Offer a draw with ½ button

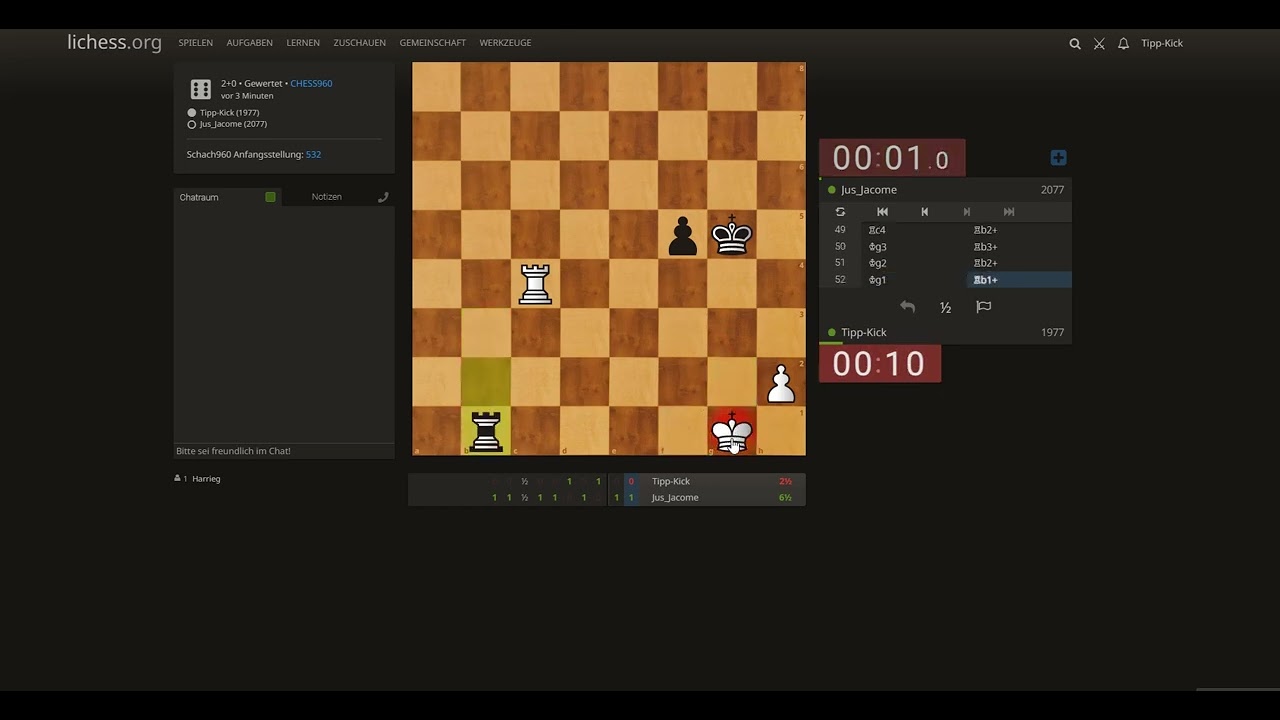click(x=945, y=307)
